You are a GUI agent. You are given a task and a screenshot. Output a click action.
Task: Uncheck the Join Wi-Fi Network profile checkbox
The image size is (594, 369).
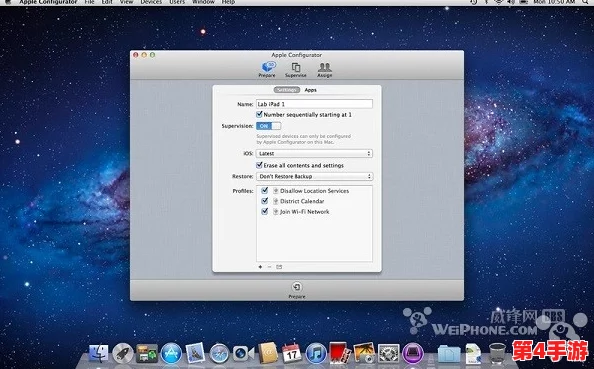pyautogui.click(x=265, y=211)
